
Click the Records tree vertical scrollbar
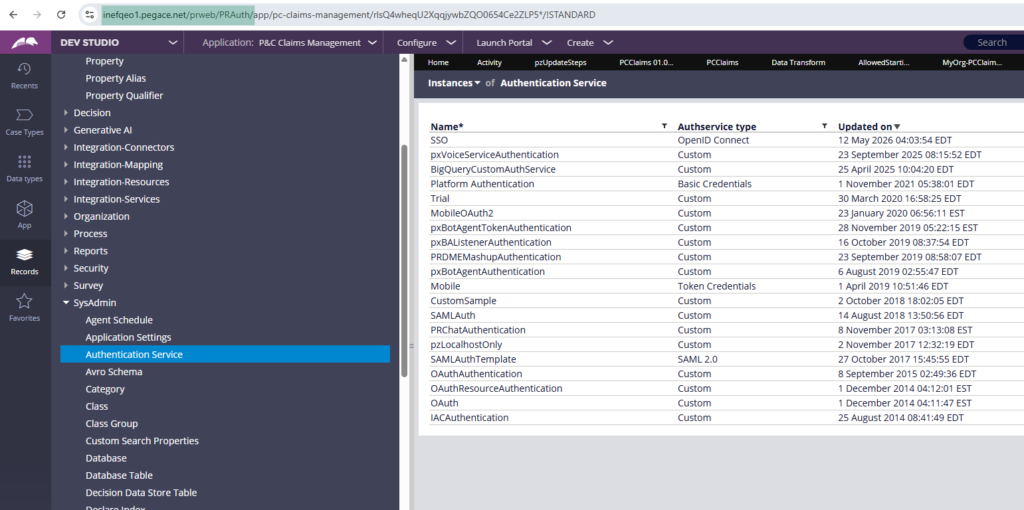(x=404, y=261)
